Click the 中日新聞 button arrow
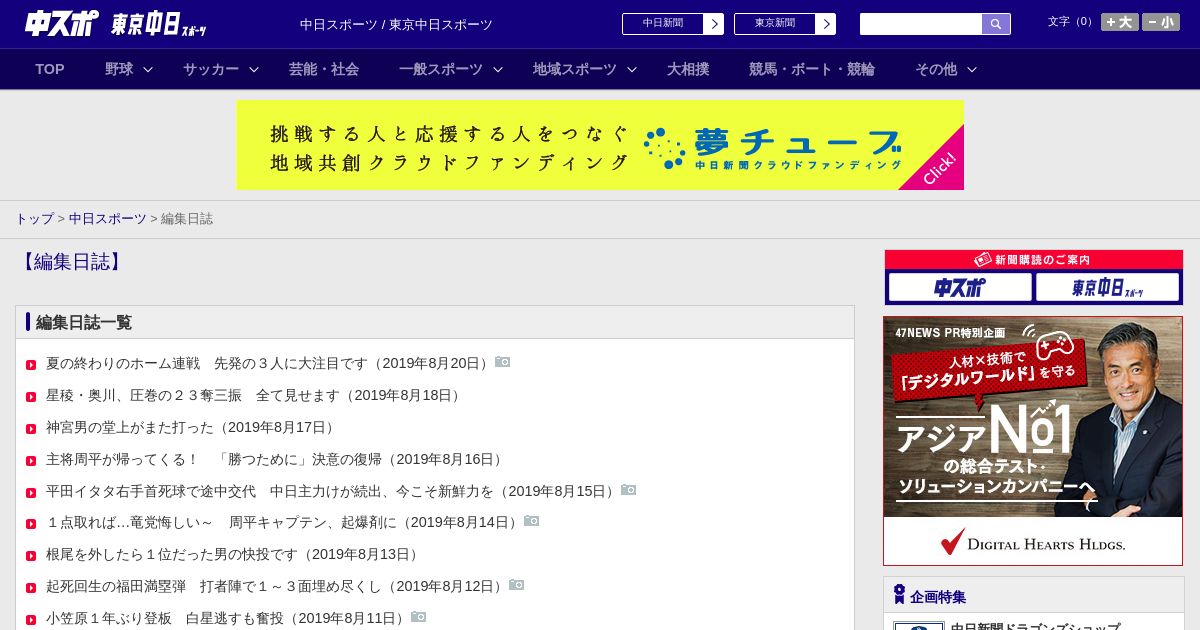This screenshot has width=1200, height=630. pyautogui.click(x=714, y=24)
